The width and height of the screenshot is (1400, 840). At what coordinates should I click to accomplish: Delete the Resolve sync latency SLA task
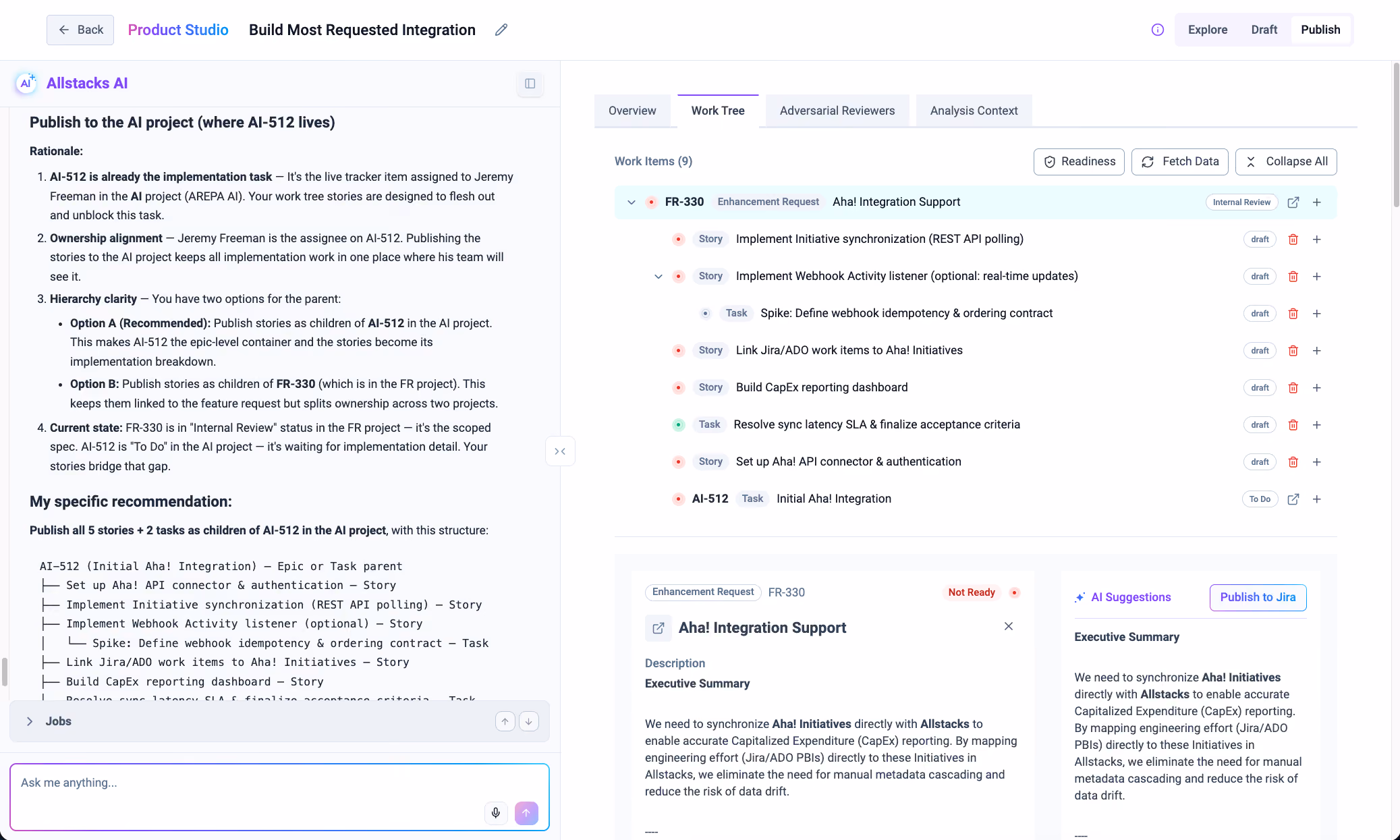[x=1293, y=425]
